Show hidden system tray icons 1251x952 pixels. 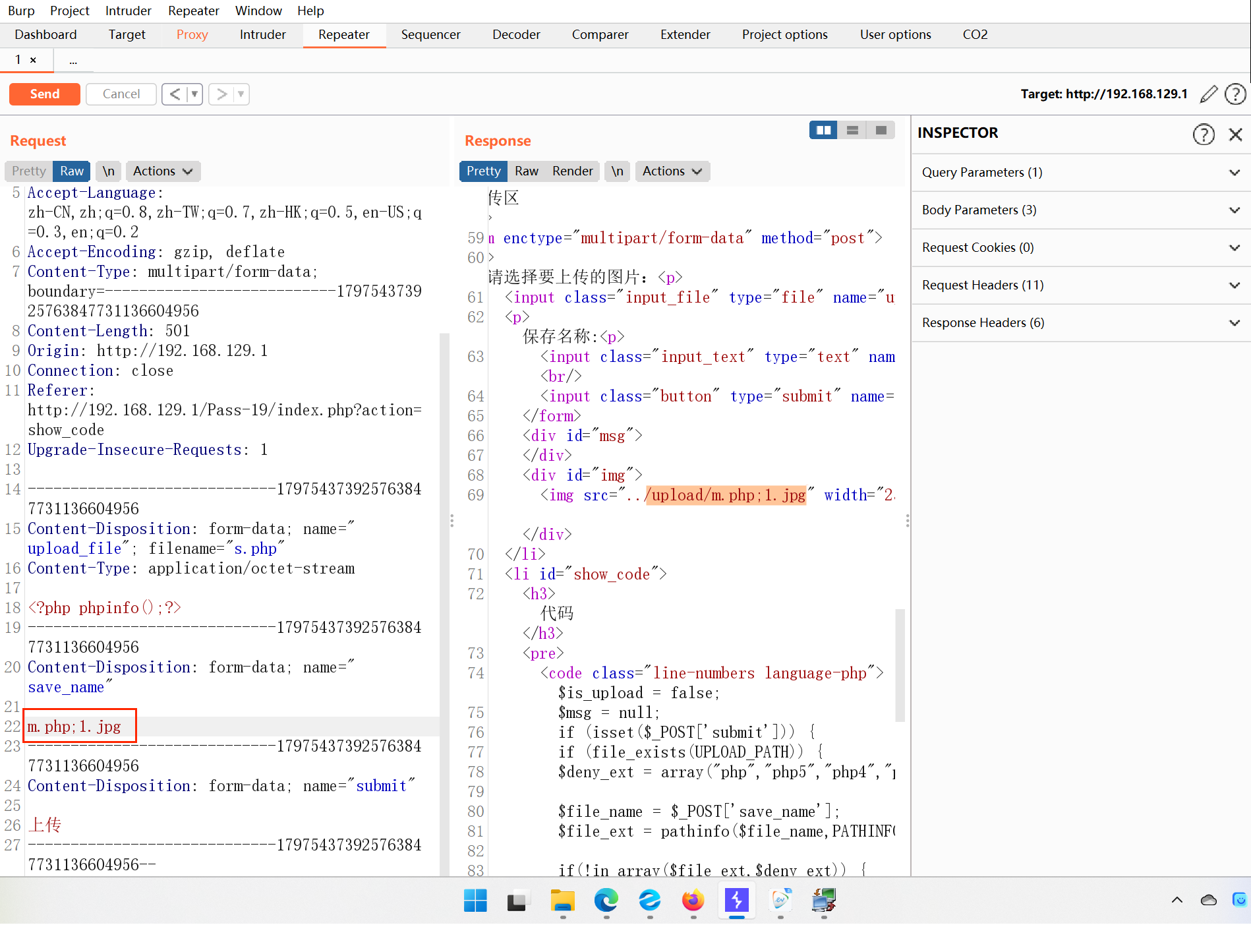1177,900
